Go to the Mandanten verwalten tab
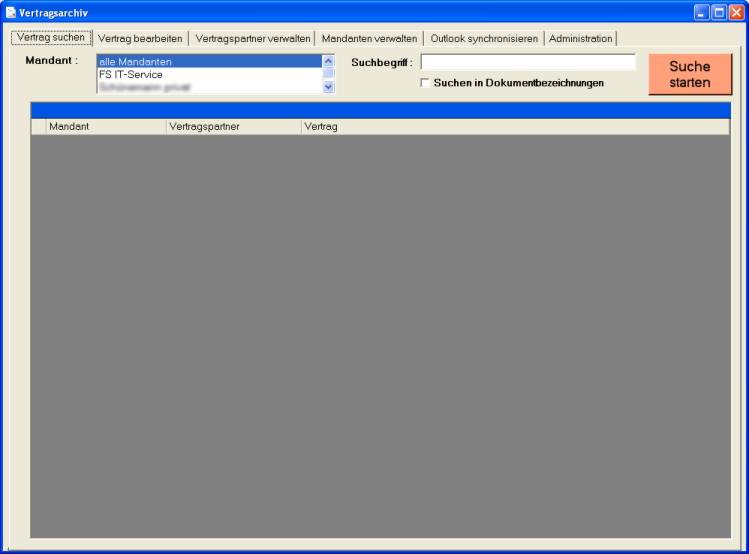Screen dimensions: 749x554 pos(369,38)
